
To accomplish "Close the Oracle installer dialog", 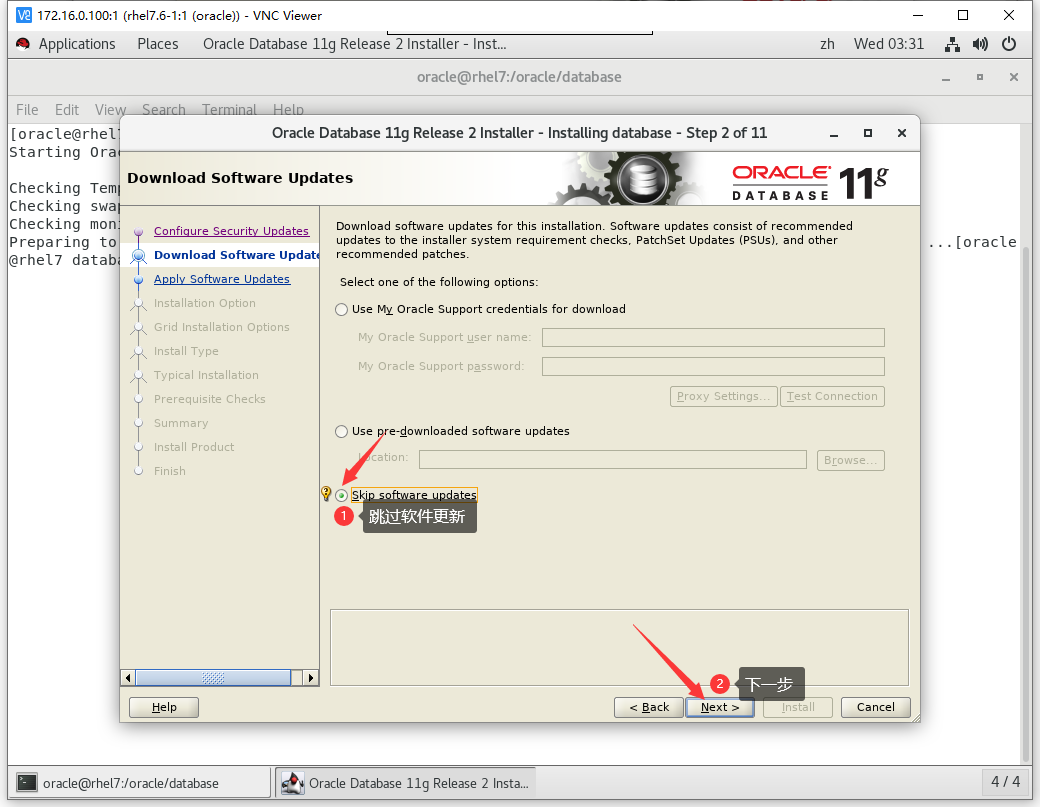I will click(901, 133).
